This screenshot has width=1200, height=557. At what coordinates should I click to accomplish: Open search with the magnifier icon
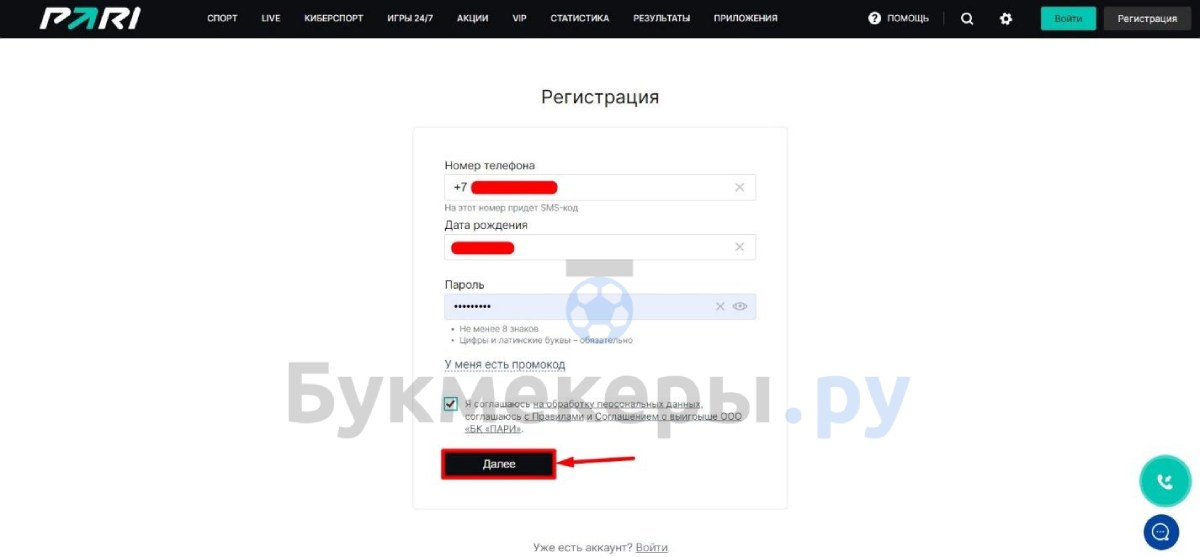click(x=967, y=18)
